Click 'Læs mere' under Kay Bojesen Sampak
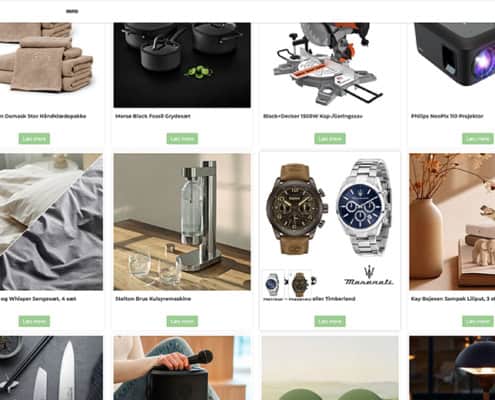 478,321
